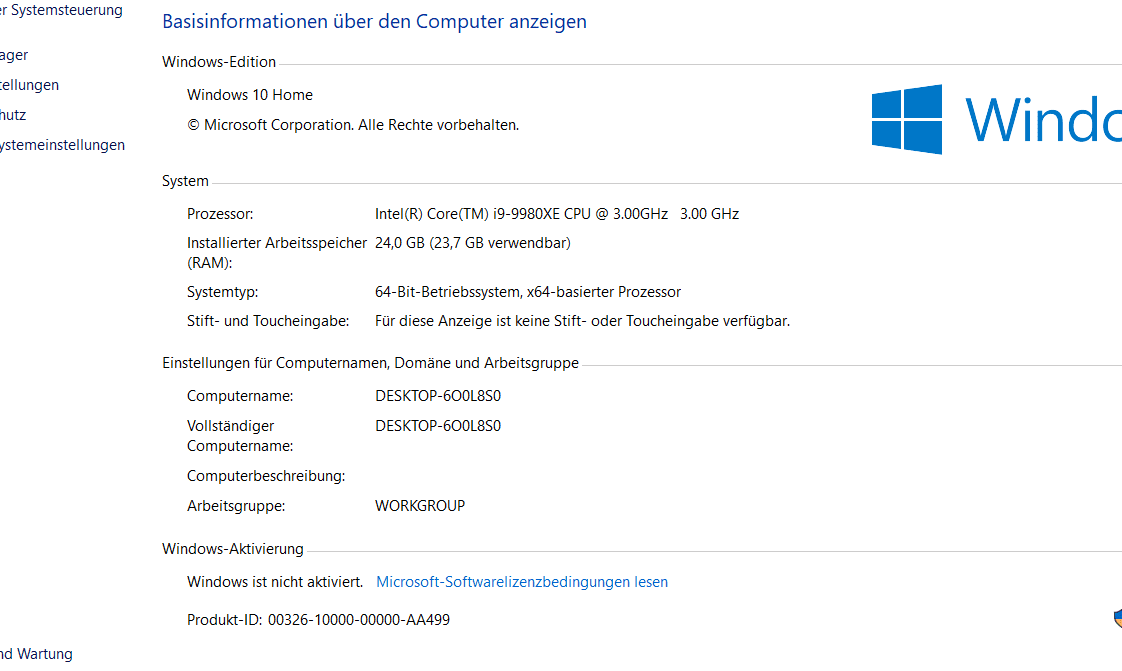Click the 'Windows-Edition' section header

pyautogui.click(x=219, y=62)
